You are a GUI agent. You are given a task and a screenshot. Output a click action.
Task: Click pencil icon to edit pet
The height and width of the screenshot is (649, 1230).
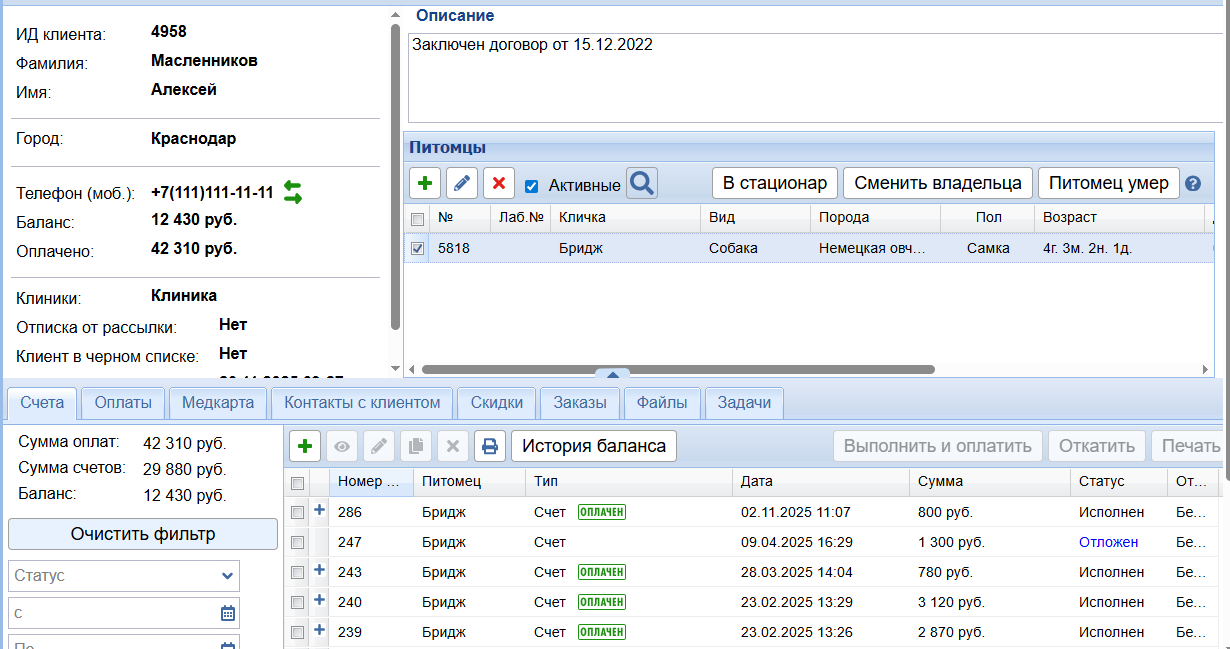click(x=461, y=183)
